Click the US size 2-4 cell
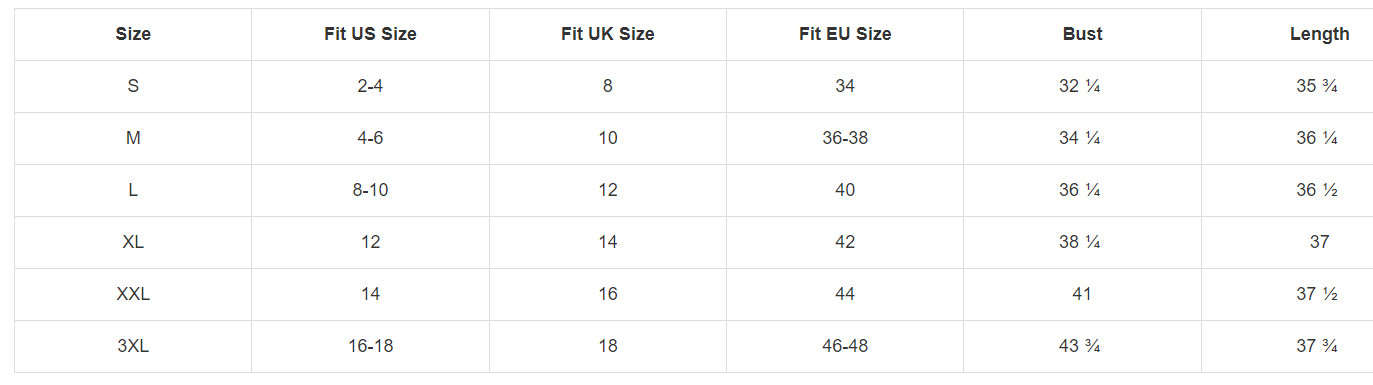Screen dimensions: 1373x385 click(370, 86)
